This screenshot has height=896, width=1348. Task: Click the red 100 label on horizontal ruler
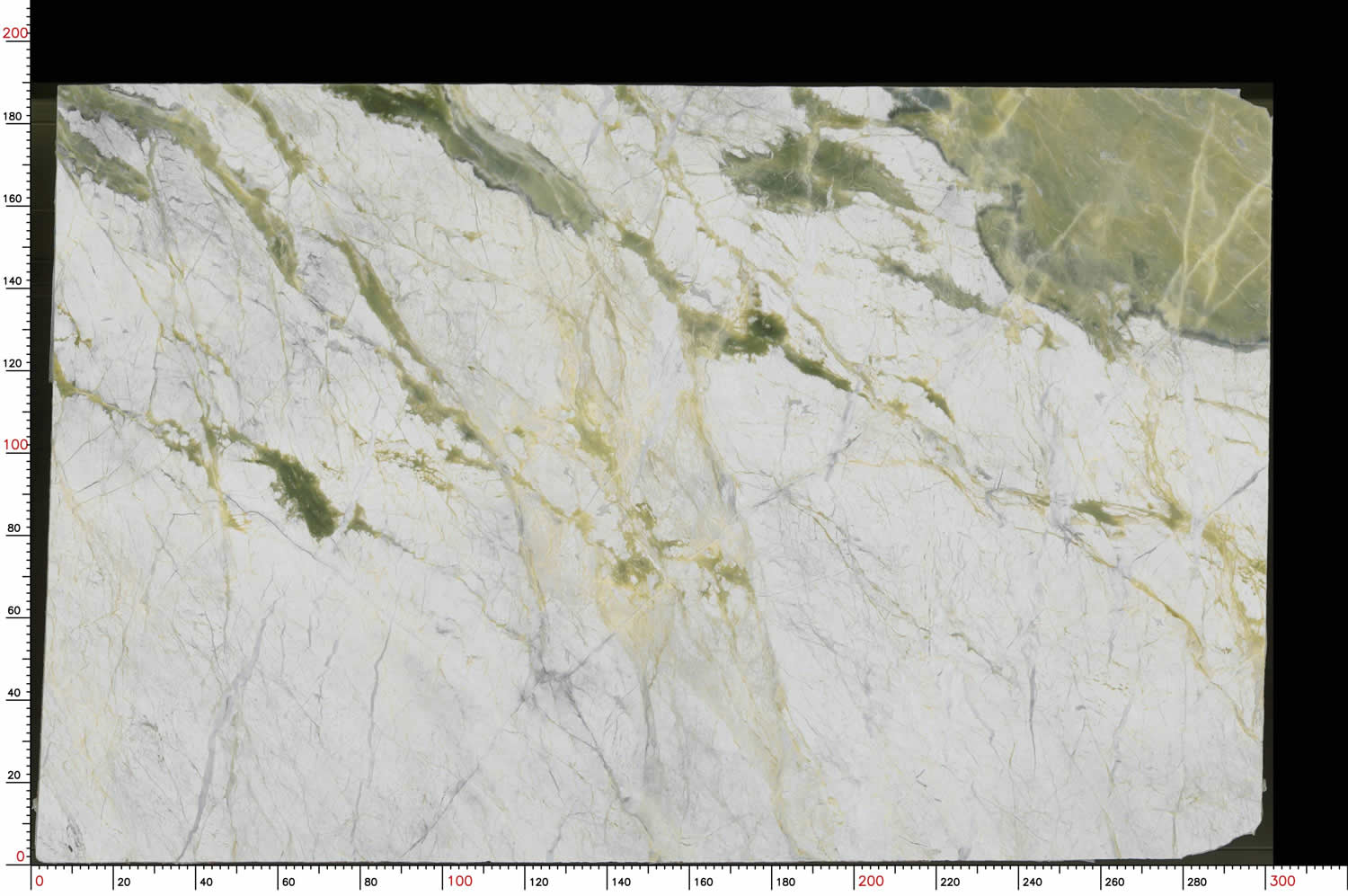click(x=459, y=881)
